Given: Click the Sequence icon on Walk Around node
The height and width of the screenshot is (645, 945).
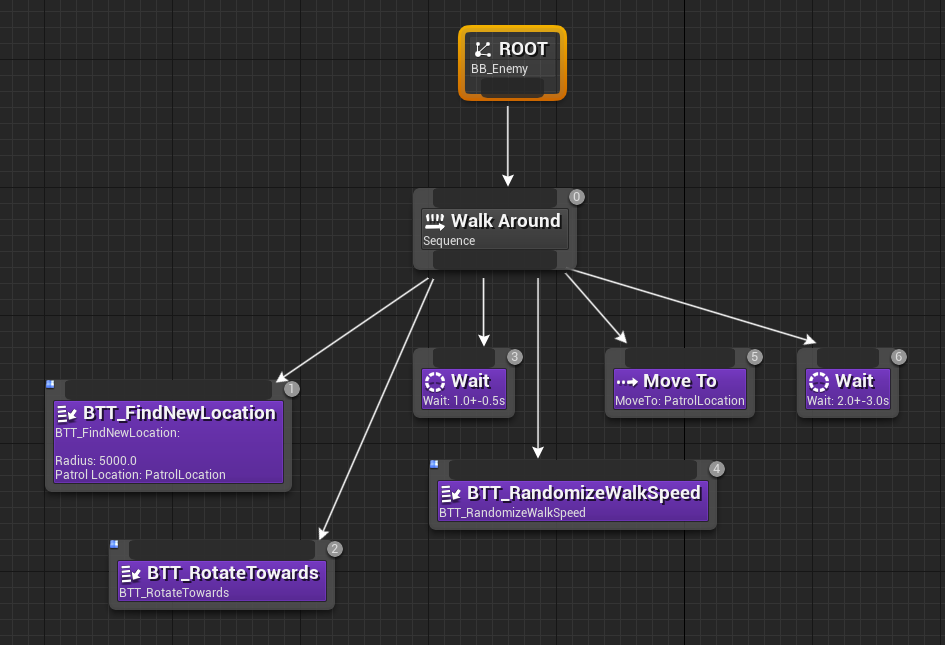Looking at the screenshot, I should click(x=434, y=220).
